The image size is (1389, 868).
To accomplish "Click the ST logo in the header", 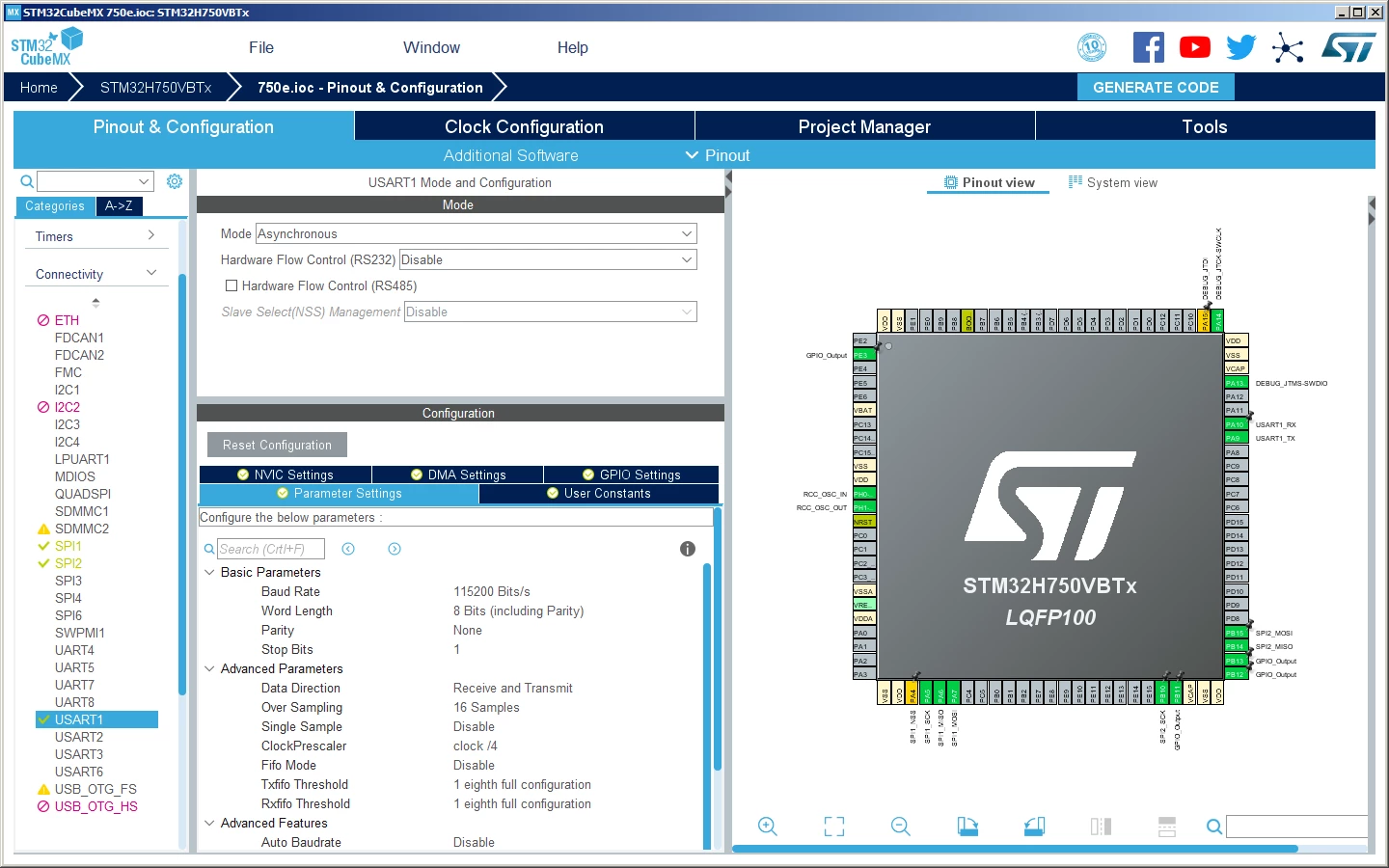I will coord(1348,47).
